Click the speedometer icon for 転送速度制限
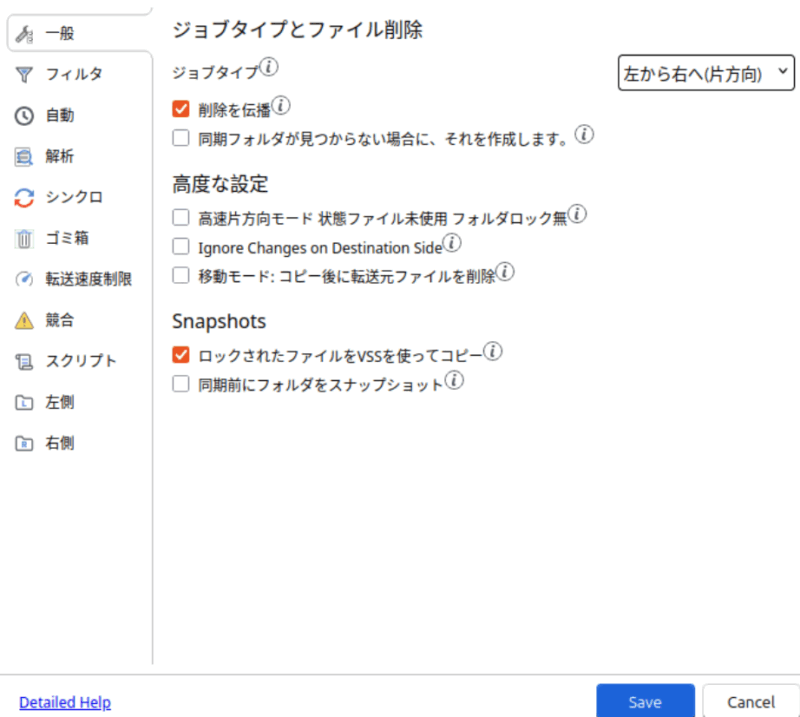Viewport: 800px width, 717px height. coord(25,279)
